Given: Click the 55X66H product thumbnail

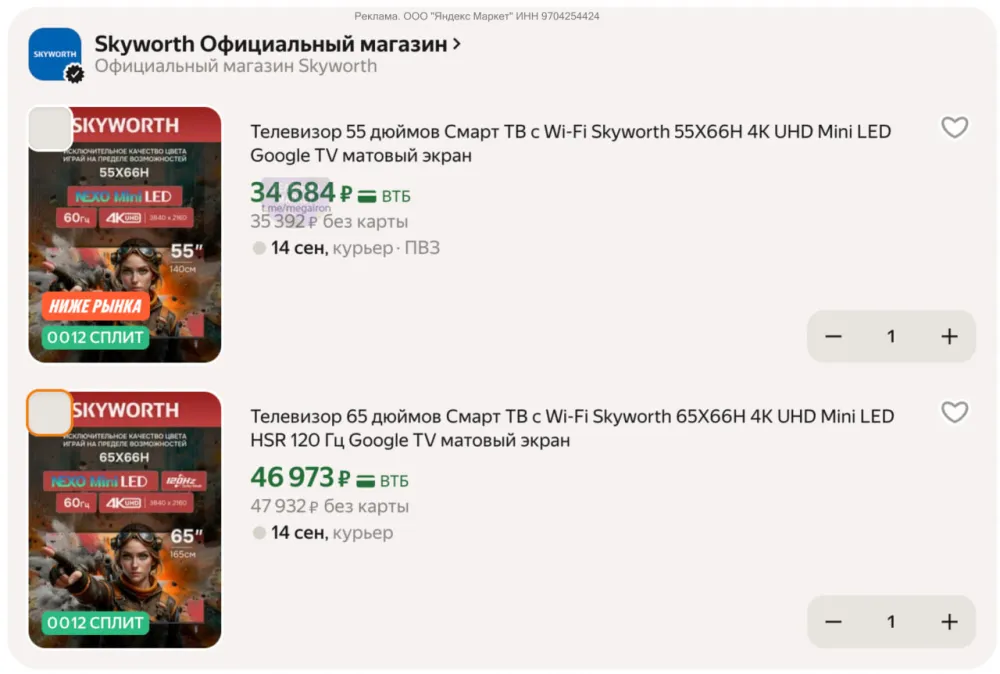Looking at the screenshot, I should pos(125,235).
